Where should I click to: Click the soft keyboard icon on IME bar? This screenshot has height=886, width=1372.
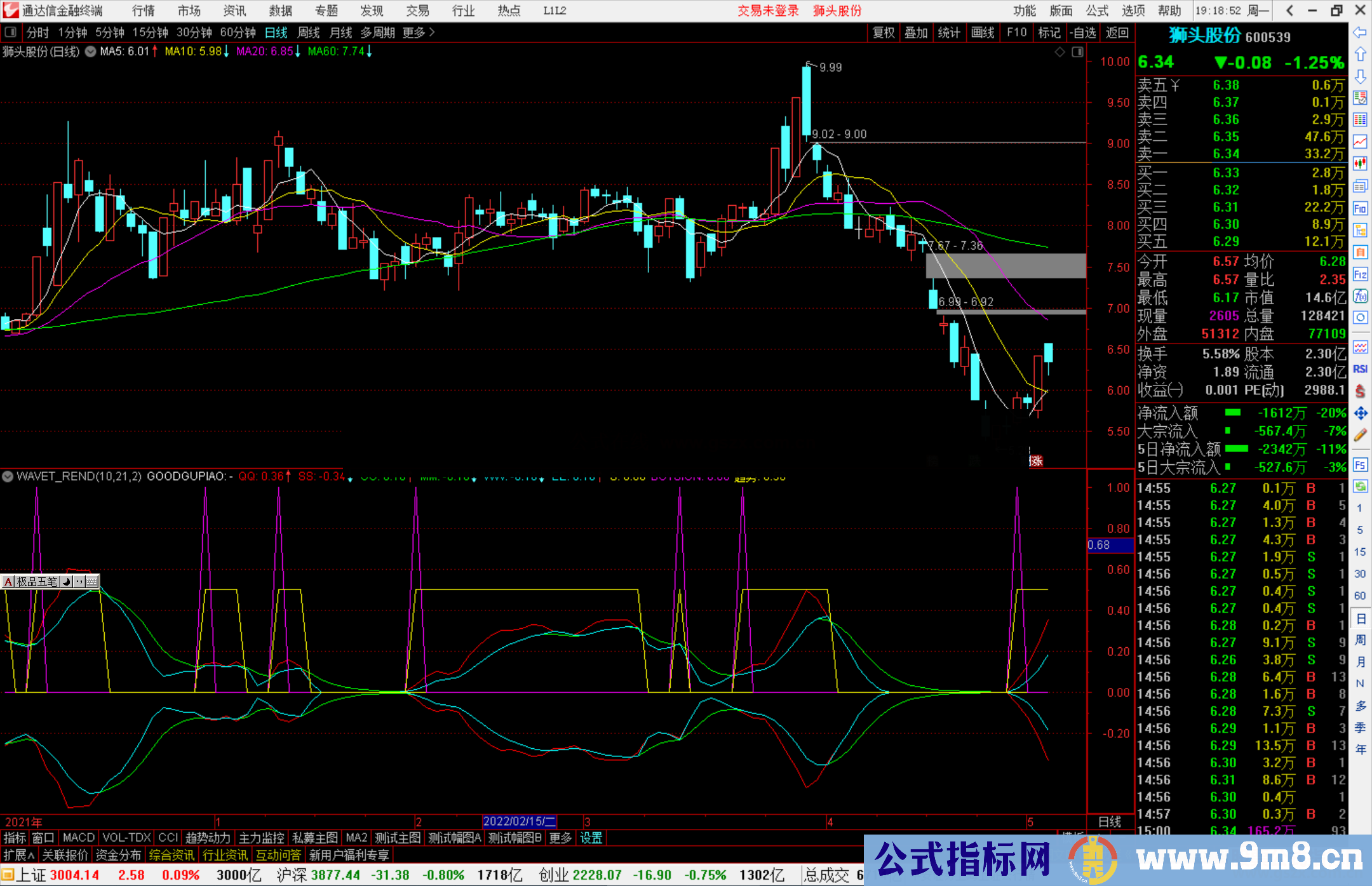pos(91,581)
